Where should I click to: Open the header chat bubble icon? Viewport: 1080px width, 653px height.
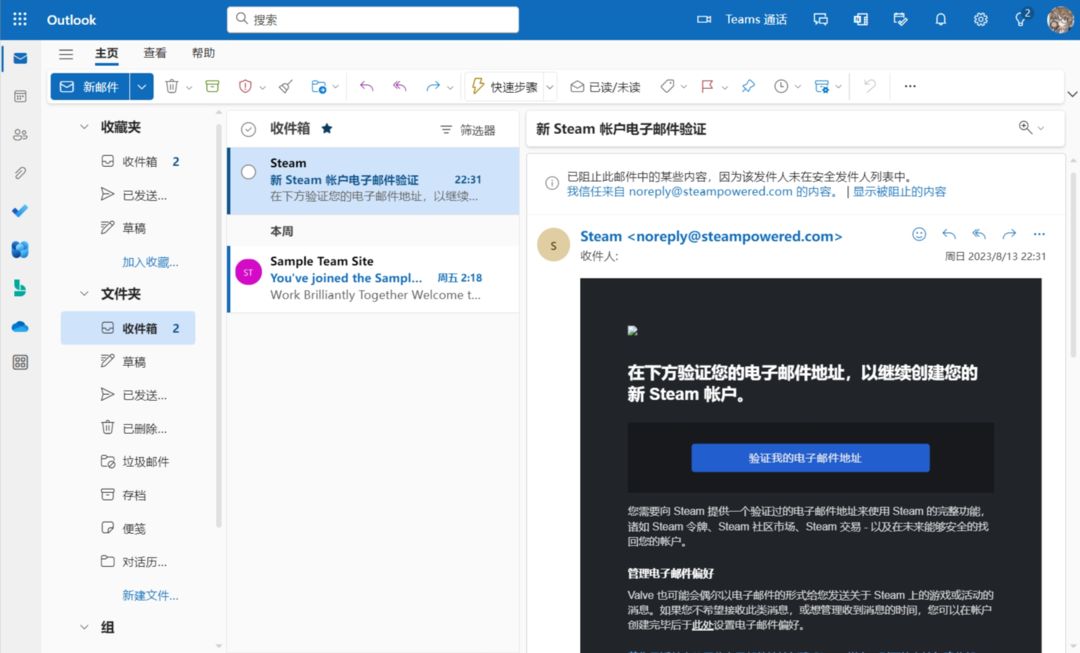click(x=820, y=19)
